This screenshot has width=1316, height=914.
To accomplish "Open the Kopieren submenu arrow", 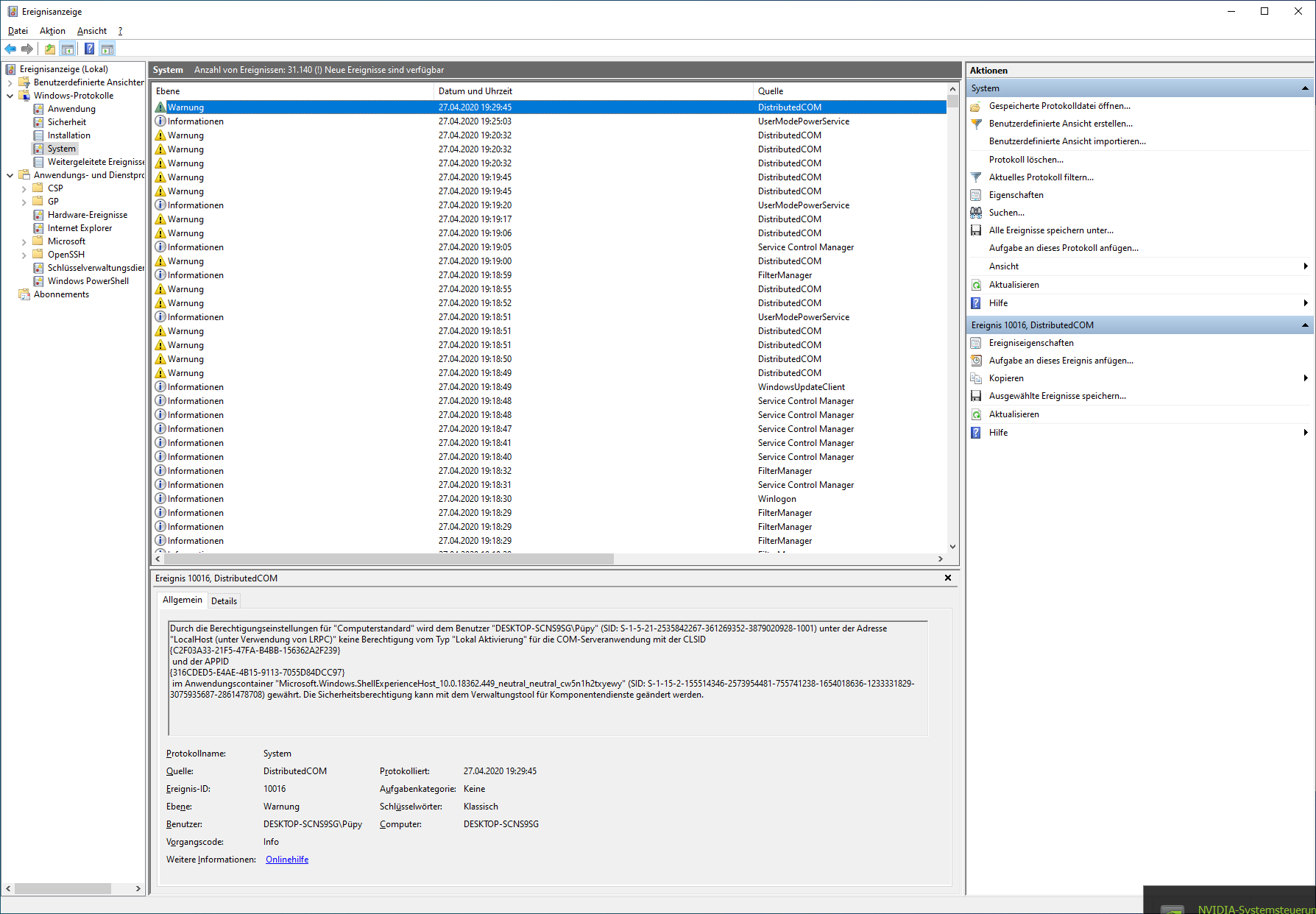I will point(1306,378).
